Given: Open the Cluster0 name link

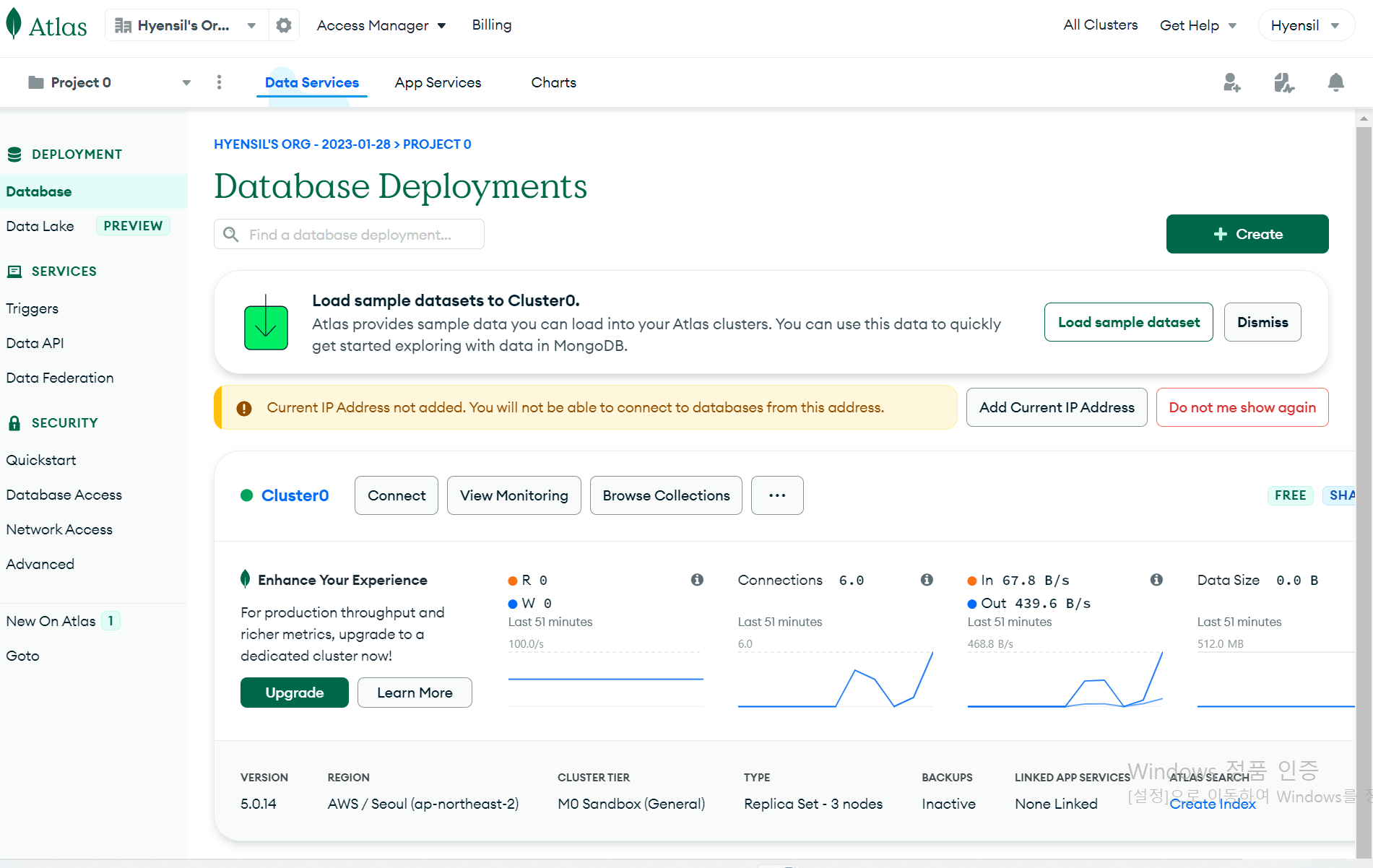Looking at the screenshot, I should [295, 495].
